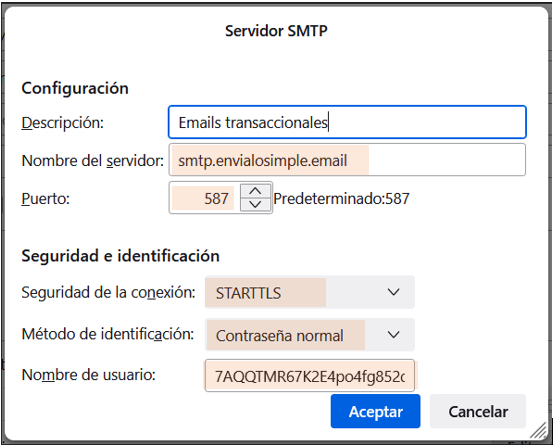This screenshot has height=446, width=553.
Task: Click the Descripción label
Action: tap(62, 123)
